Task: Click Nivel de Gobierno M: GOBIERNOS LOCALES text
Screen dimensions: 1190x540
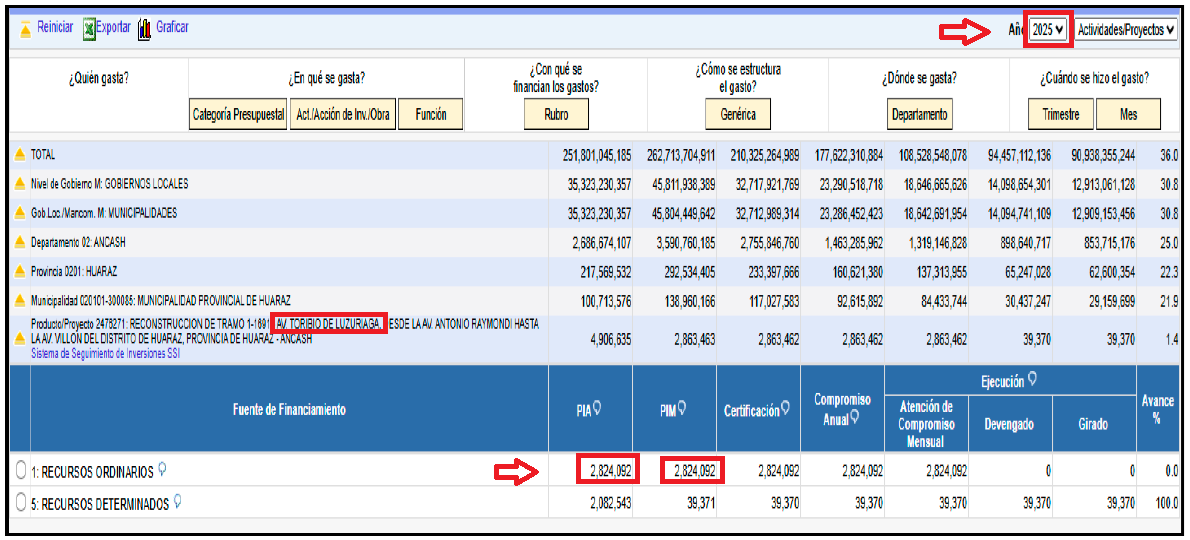Action: click(x=109, y=184)
